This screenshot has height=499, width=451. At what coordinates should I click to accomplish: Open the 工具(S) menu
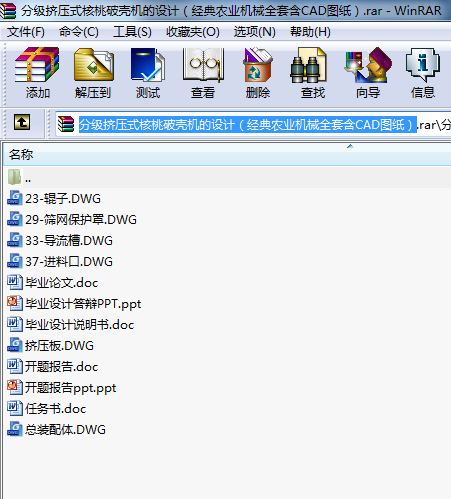point(132,32)
